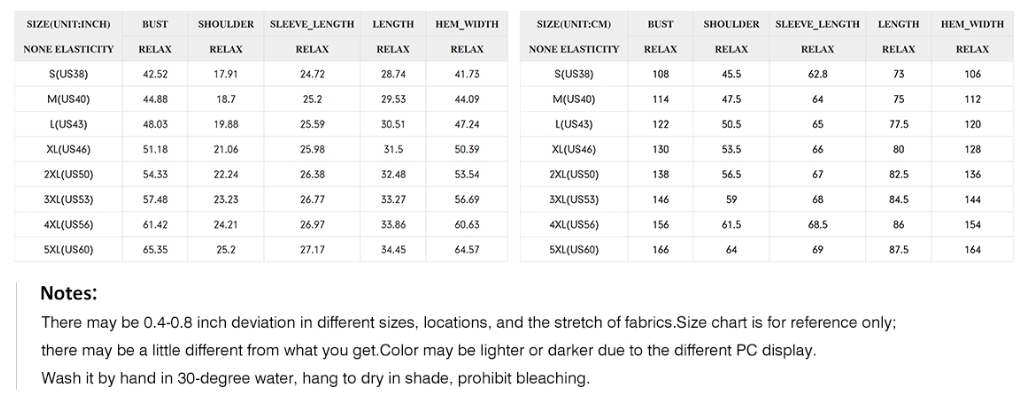The image size is (1021, 406).
Task: Click the 25.98 sleeve length value
Action: [312, 150]
